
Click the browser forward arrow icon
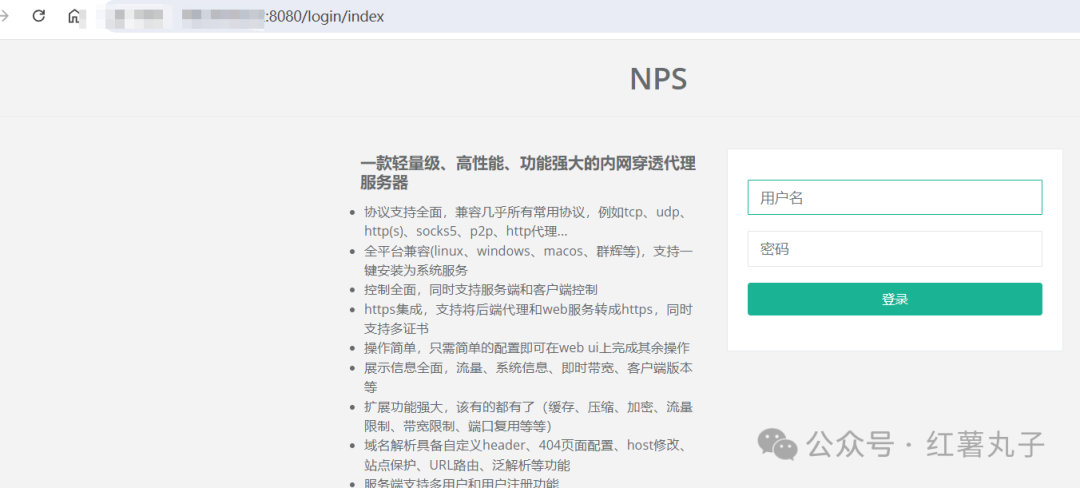click(x=5, y=16)
